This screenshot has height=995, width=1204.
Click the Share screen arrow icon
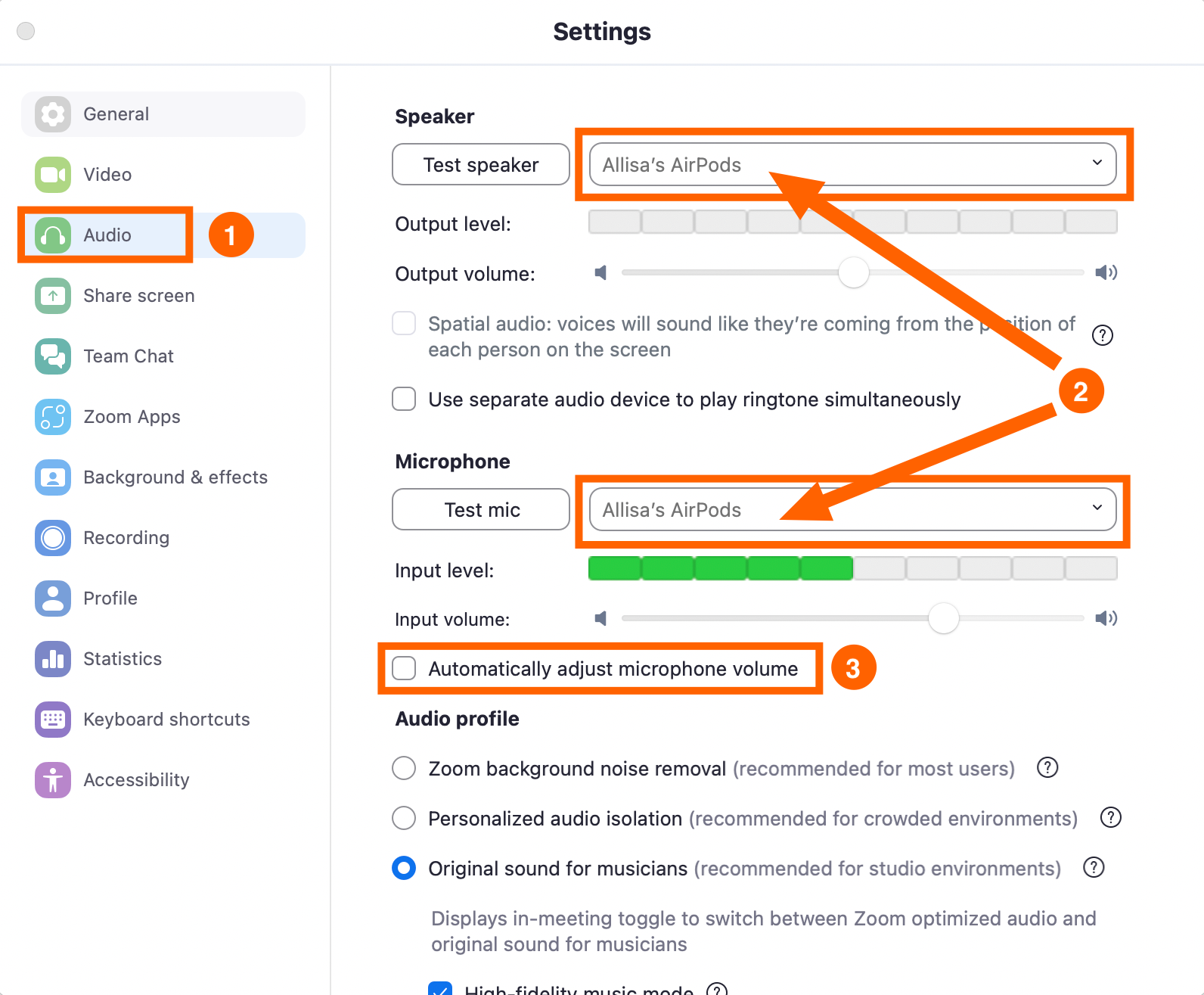(53, 296)
